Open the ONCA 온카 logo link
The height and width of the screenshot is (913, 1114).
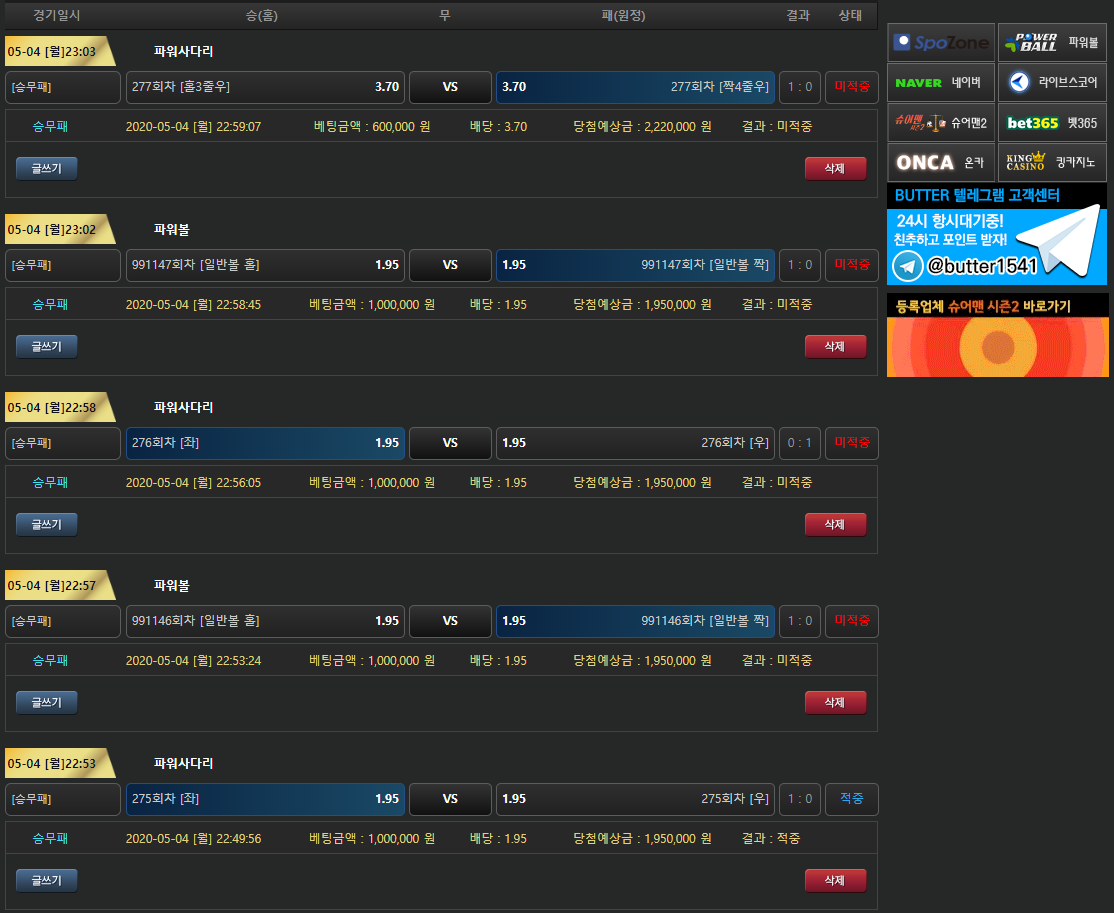click(x=941, y=162)
